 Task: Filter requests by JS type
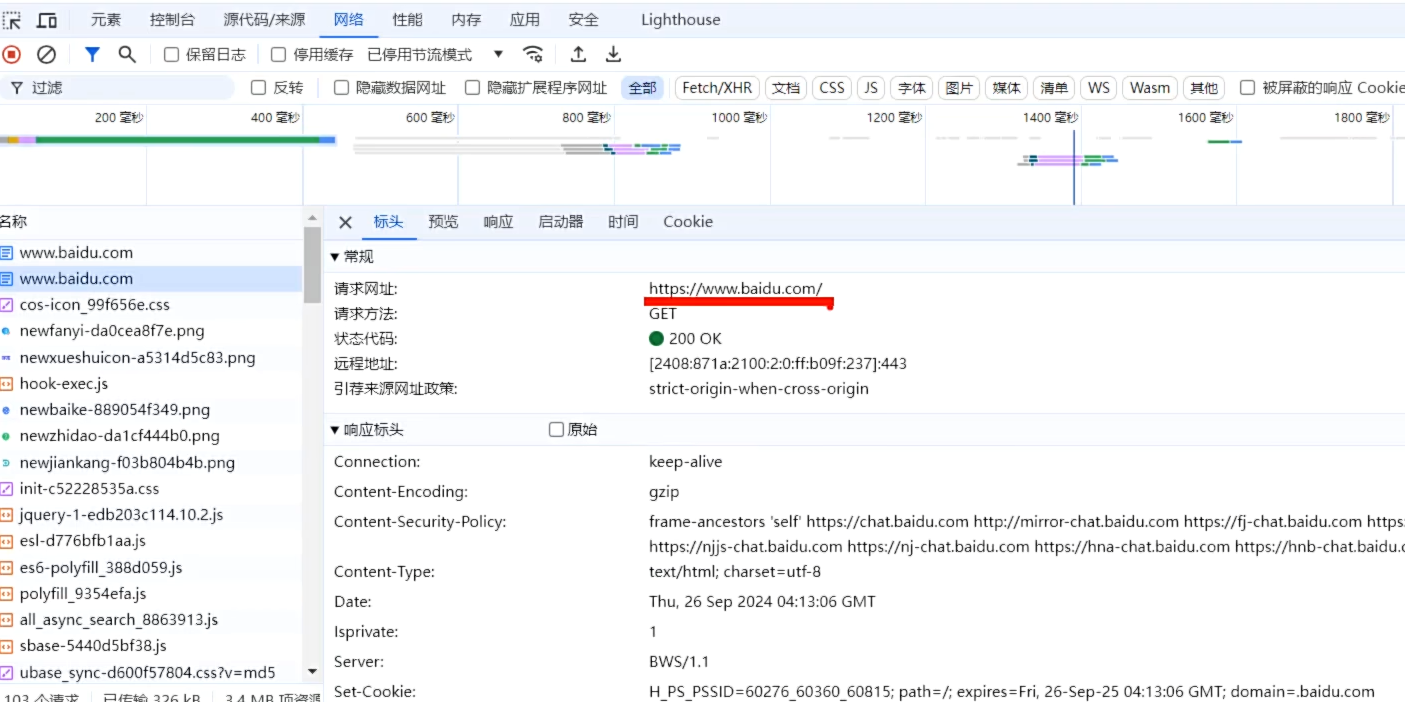(x=871, y=88)
